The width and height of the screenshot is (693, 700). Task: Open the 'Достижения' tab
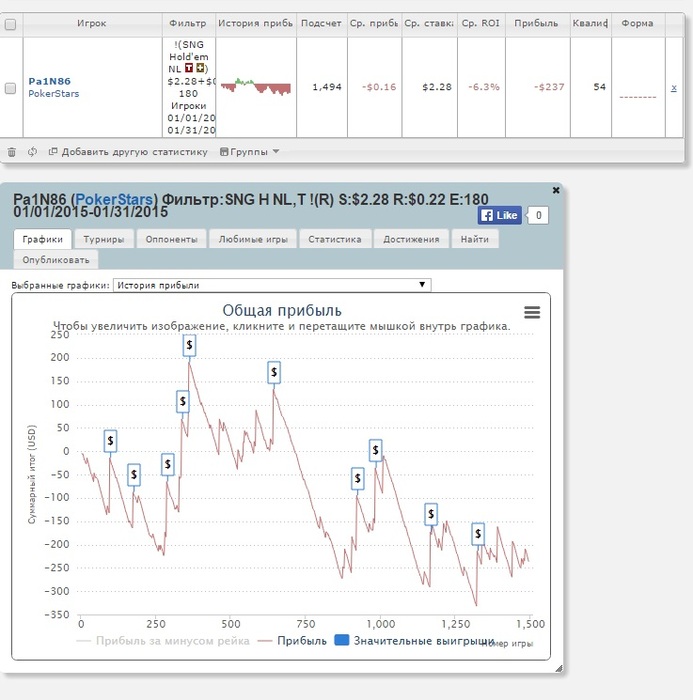point(411,239)
